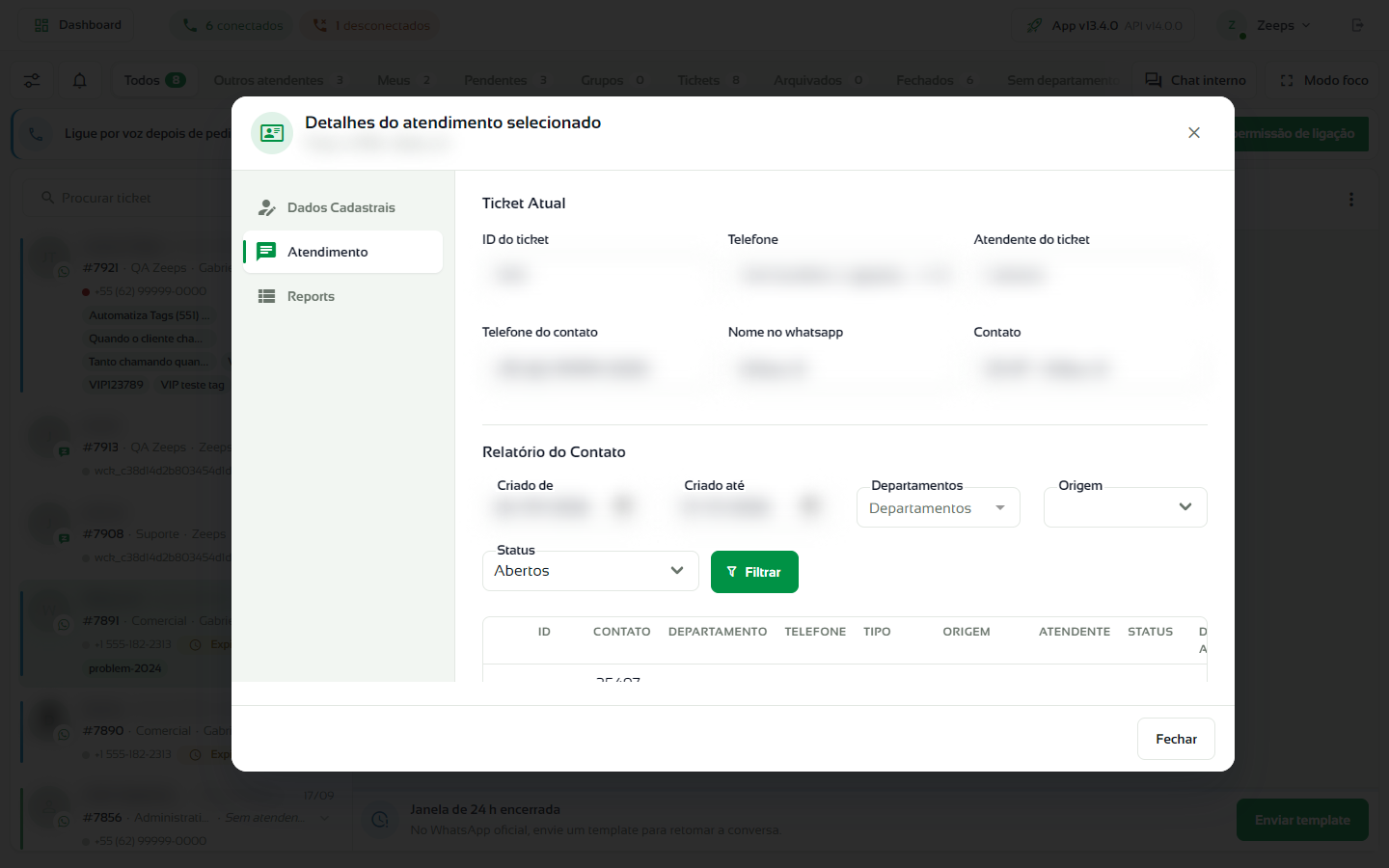This screenshot has height=868, width=1389.
Task: Click the DEPARTAMENTO column header
Action: 718,632
